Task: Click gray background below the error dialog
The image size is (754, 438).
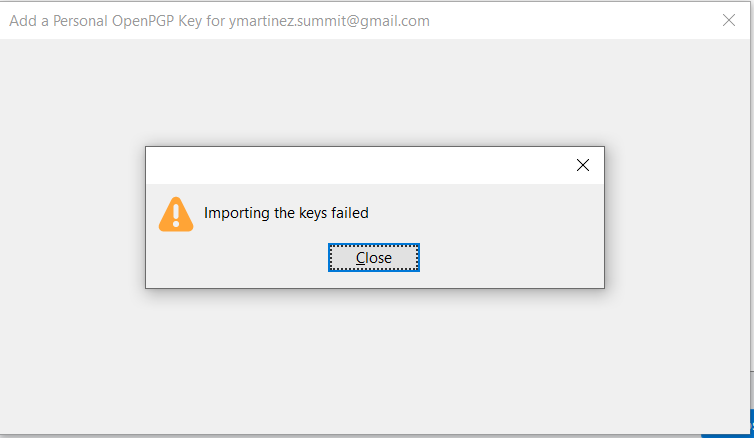Action: click(x=374, y=360)
